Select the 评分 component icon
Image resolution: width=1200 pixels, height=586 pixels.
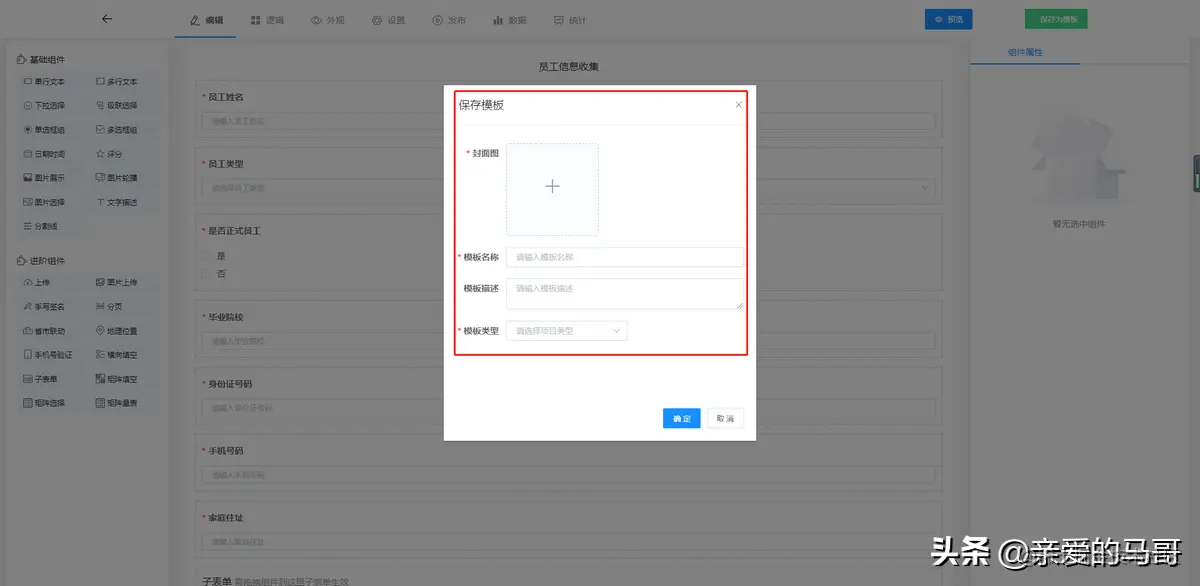[112, 153]
